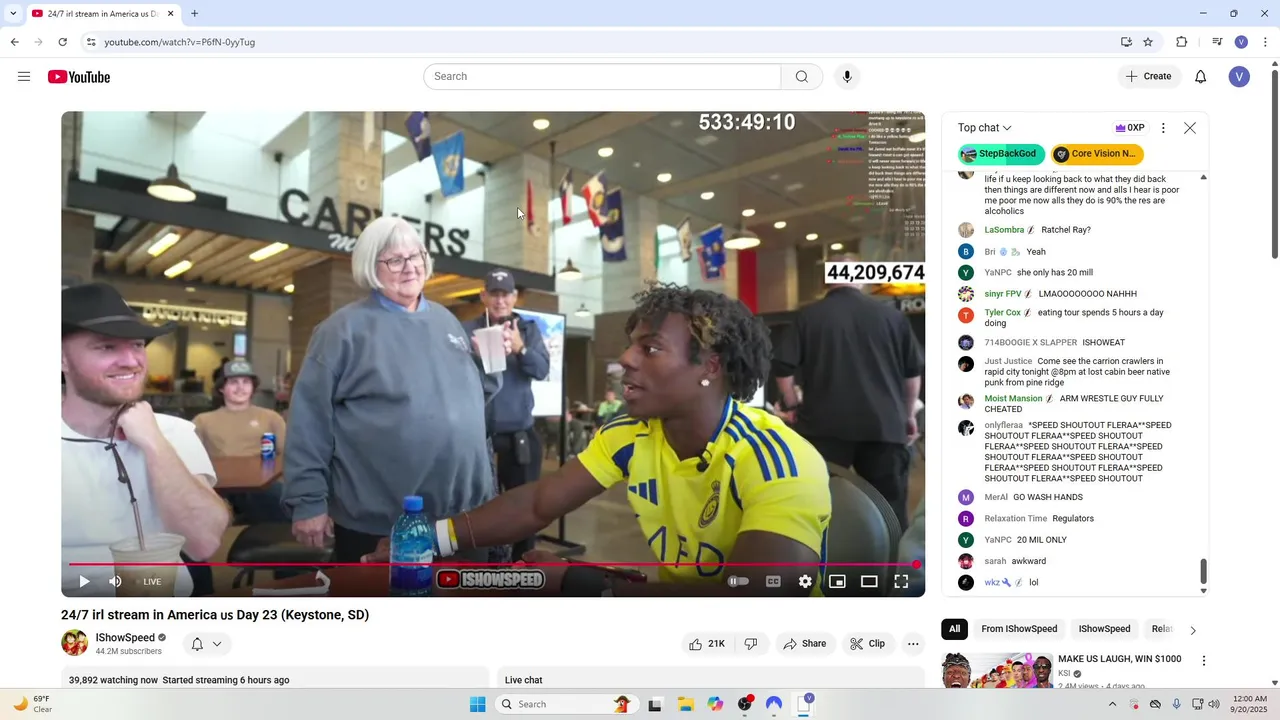
Task: Focus the YouTube search field
Action: tap(602, 77)
